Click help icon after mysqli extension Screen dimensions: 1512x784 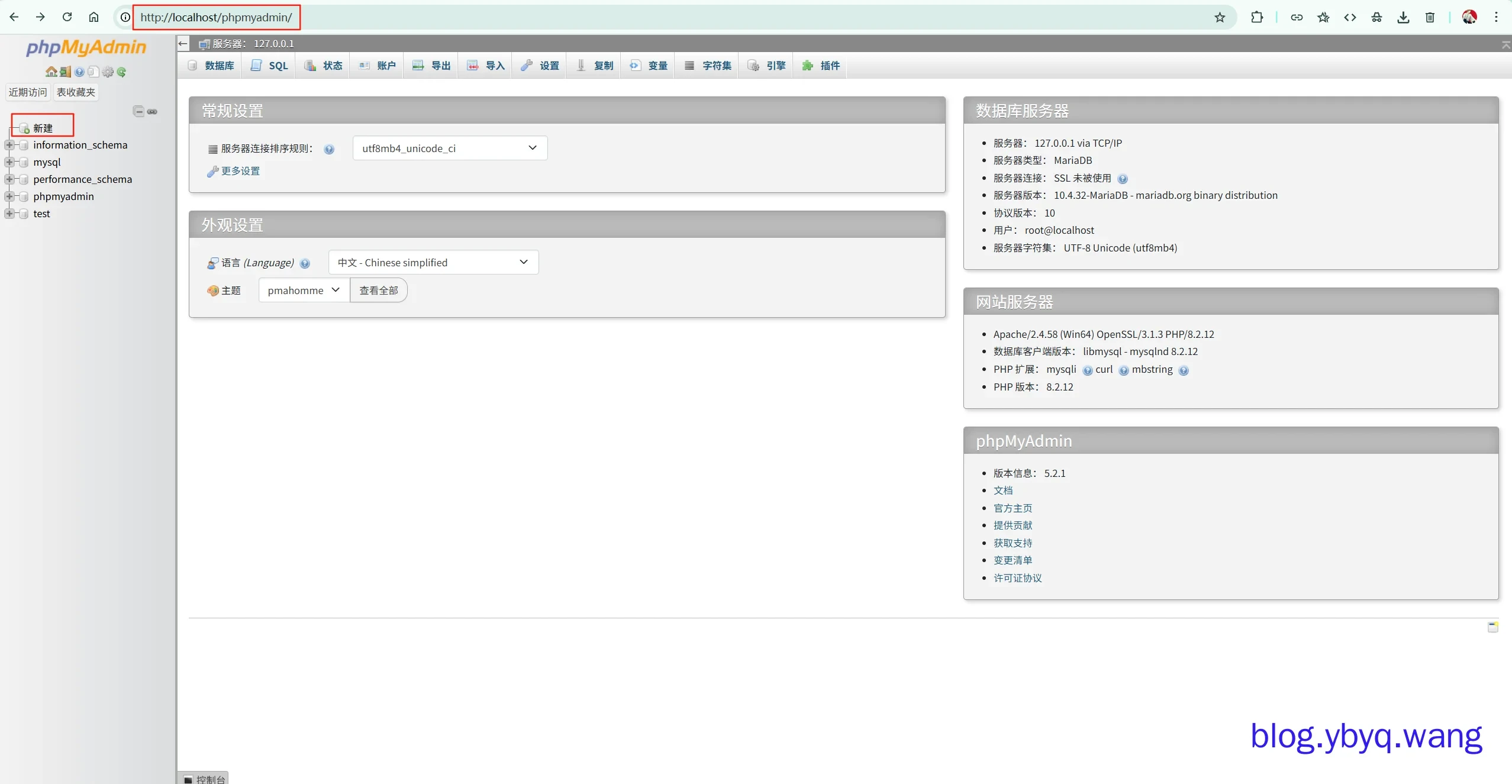pyautogui.click(x=1087, y=371)
